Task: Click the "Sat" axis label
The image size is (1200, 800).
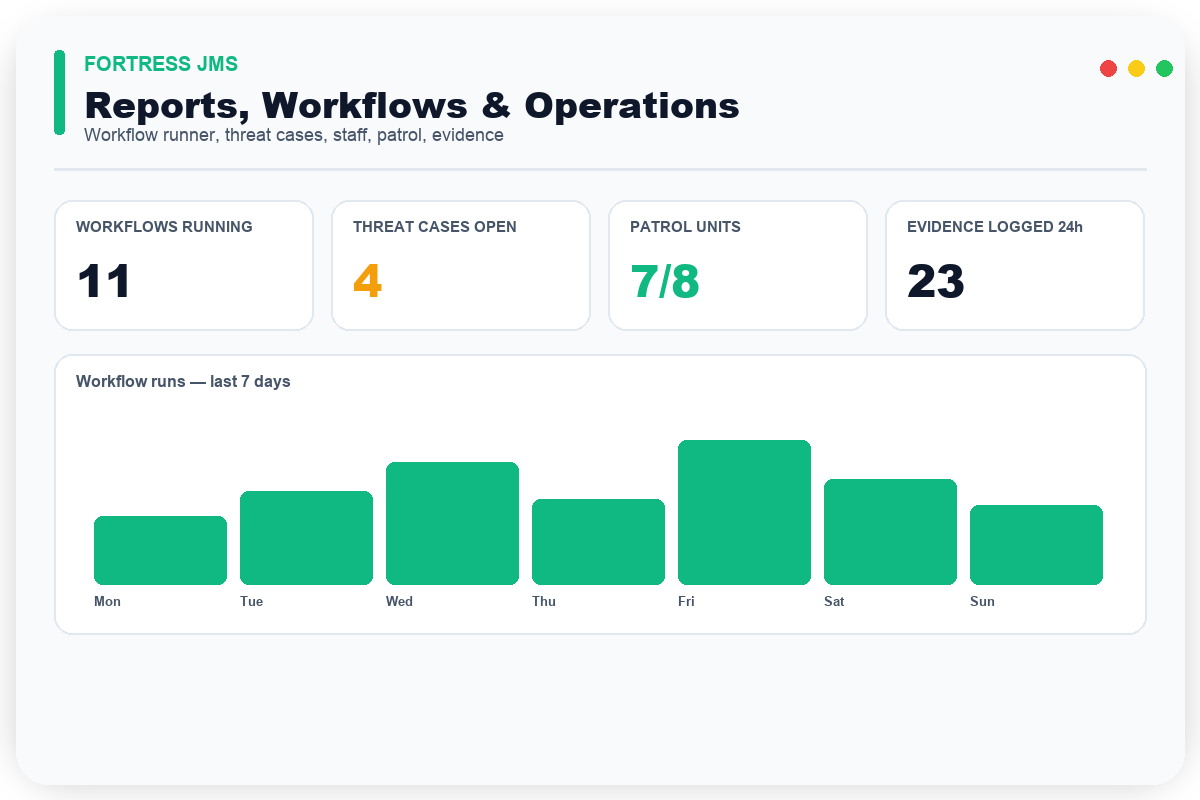Action: [834, 601]
